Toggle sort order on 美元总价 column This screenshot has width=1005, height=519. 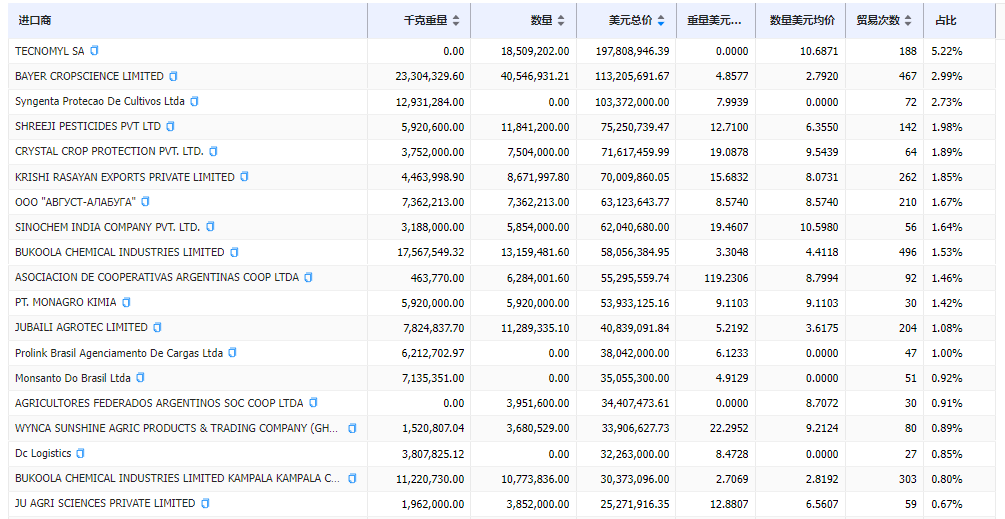click(x=662, y=20)
